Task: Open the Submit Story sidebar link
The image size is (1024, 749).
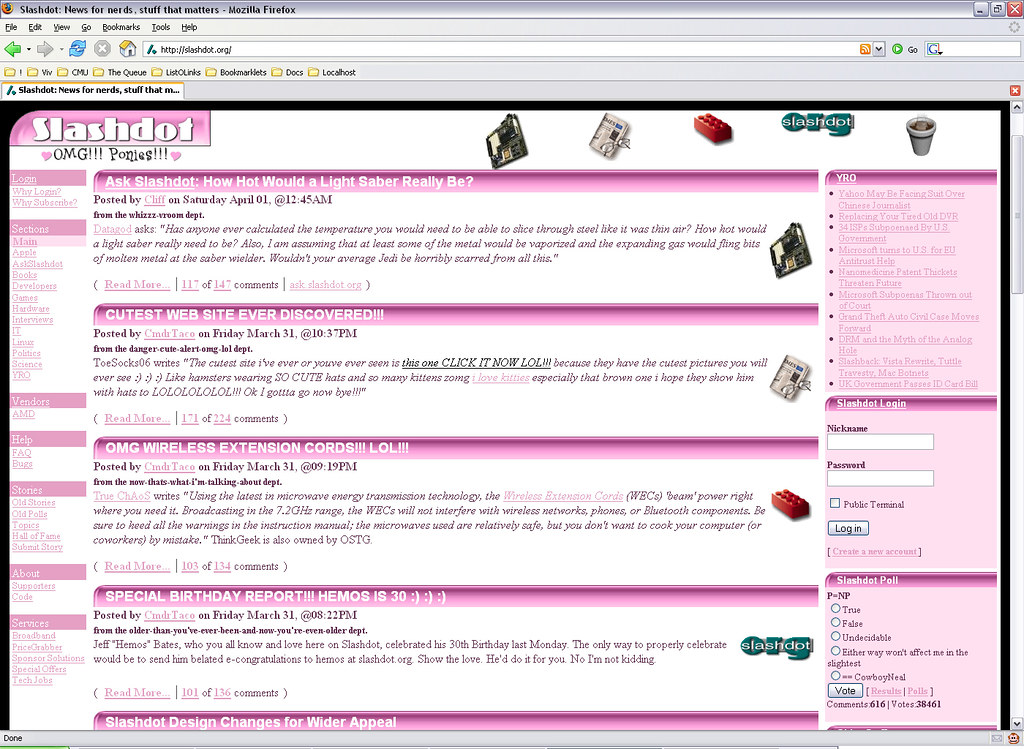Action: [x=37, y=547]
